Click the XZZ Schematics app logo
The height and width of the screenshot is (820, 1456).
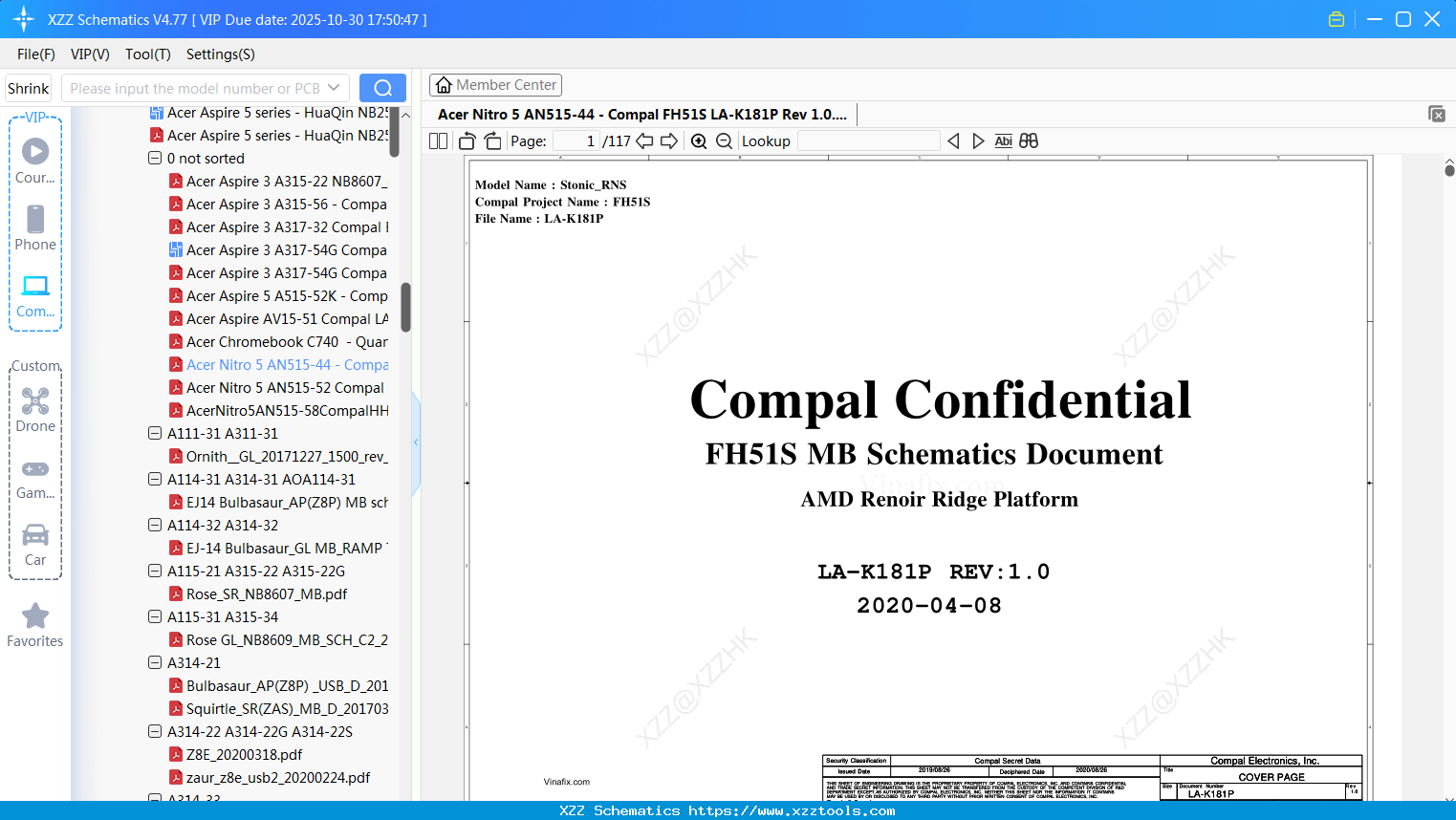tap(23, 19)
